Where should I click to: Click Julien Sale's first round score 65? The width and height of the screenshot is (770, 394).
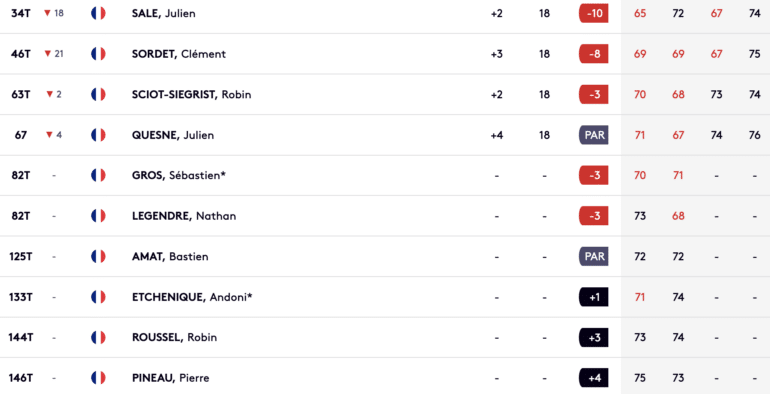pos(640,13)
